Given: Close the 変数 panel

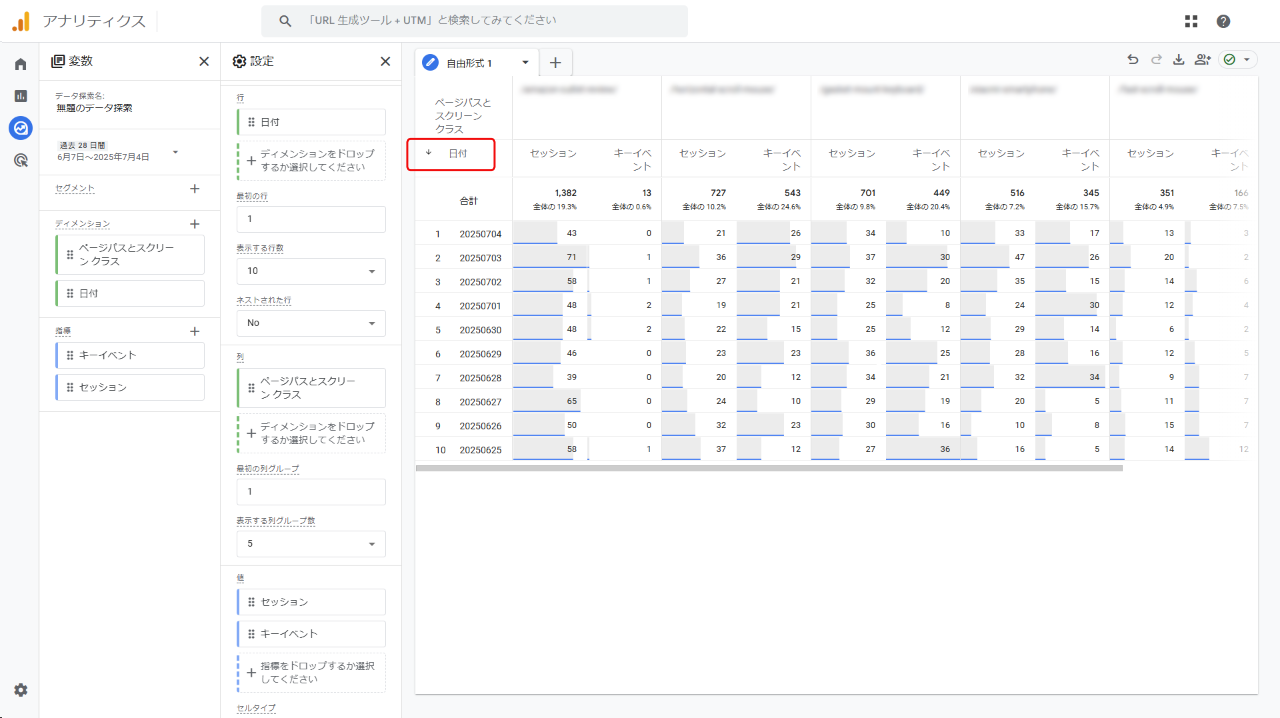Looking at the screenshot, I should (204, 61).
